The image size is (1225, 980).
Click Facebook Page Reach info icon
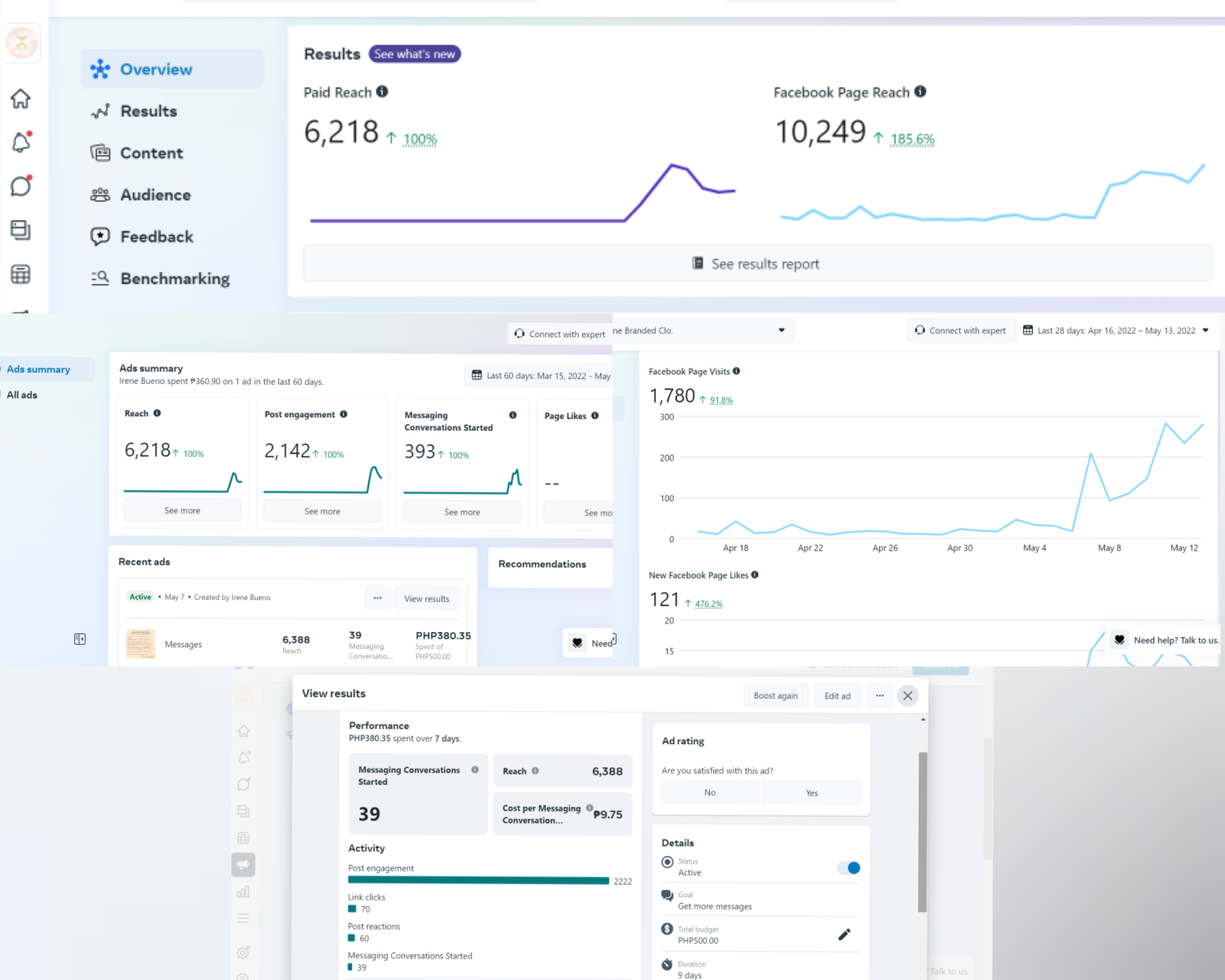(x=920, y=92)
